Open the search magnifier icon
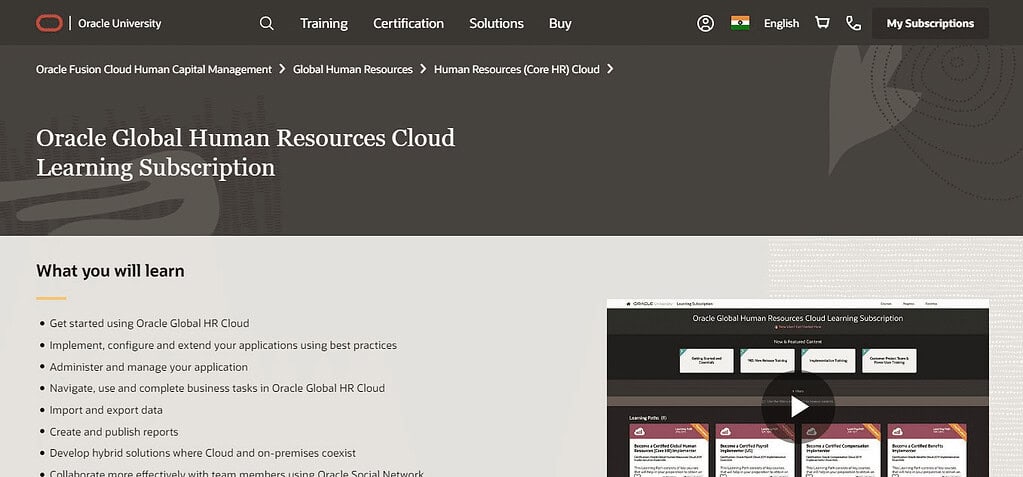The image size is (1023, 477). pyautogui.click(x=266, y=23)
